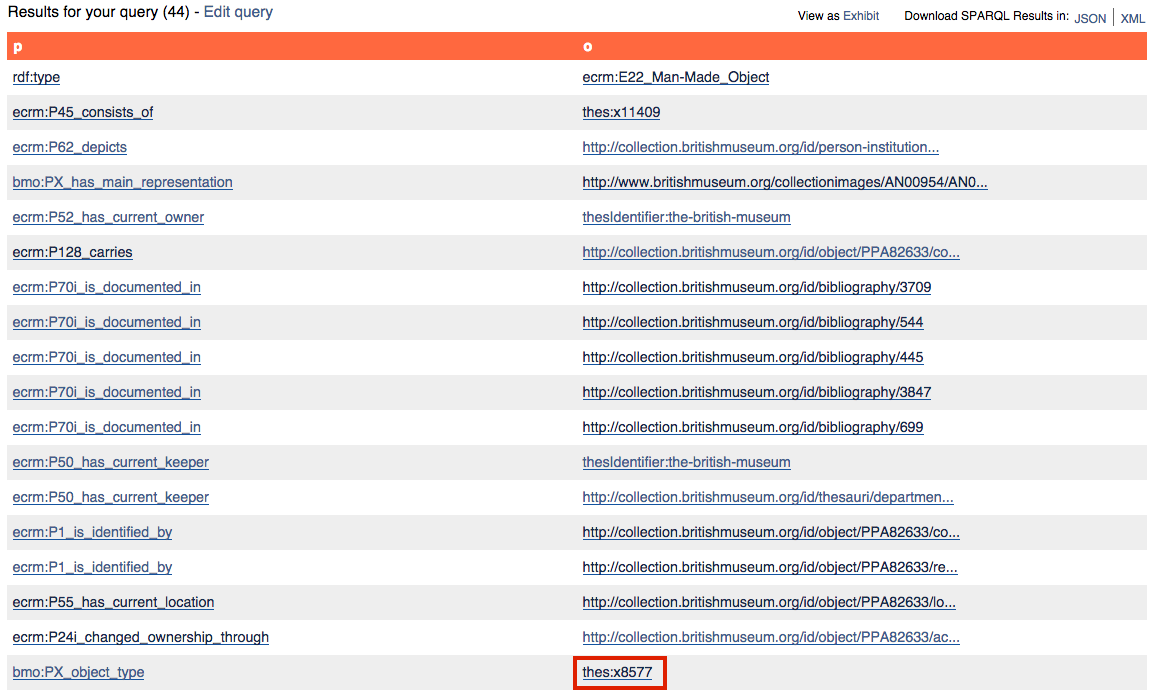Click the ecrm:P45_consists_of predicate
The width and height of the screenshot is (1152, 691).
[x=83, y=112]
